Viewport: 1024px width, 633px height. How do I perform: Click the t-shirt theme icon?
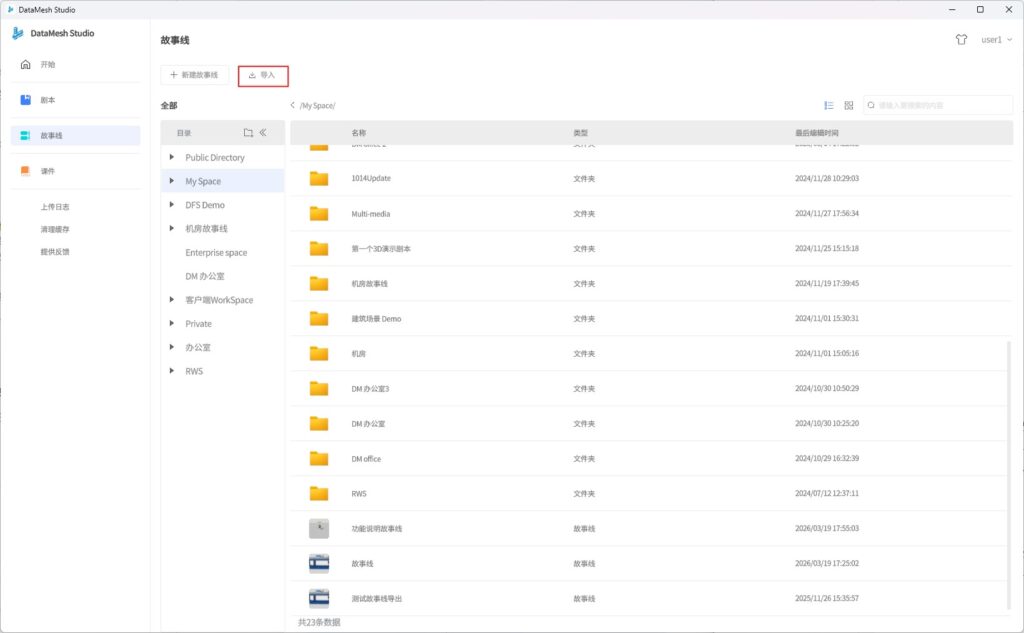point(961,40)
